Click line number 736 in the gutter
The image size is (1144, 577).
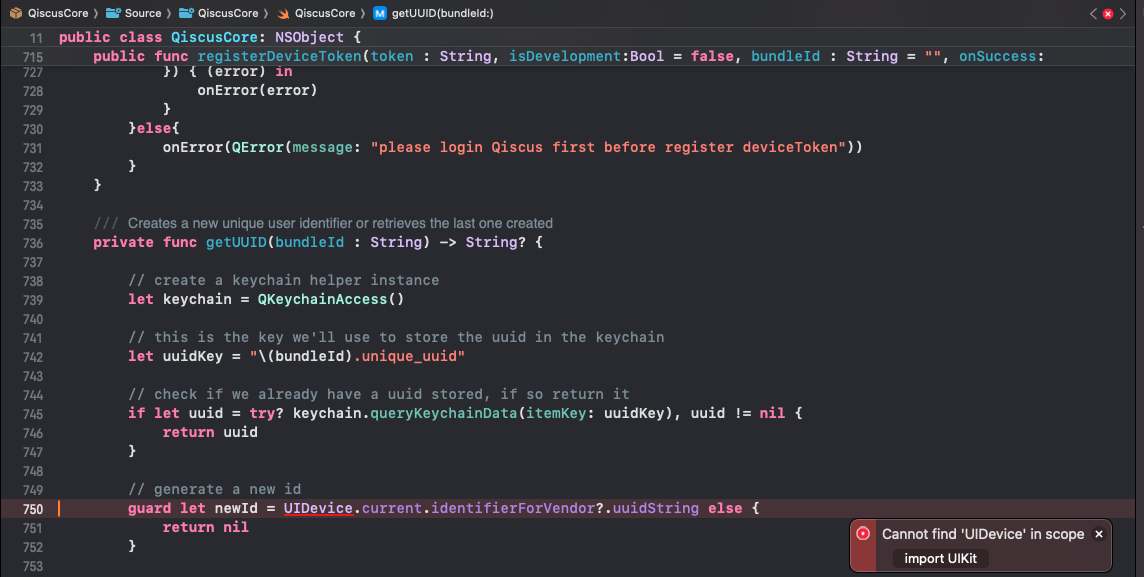click(31, 242)
